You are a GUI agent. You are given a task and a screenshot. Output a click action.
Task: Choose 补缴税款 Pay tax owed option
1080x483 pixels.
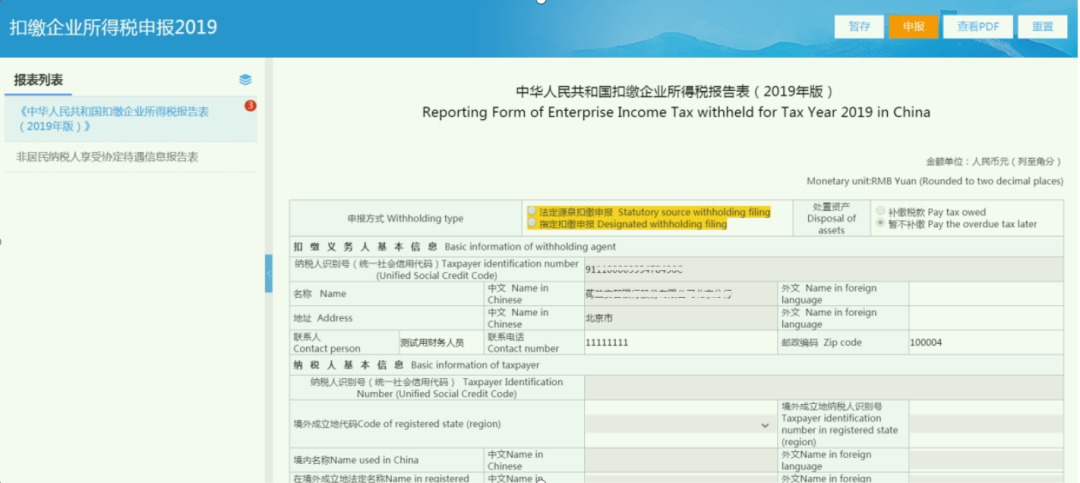coord(880,212)
